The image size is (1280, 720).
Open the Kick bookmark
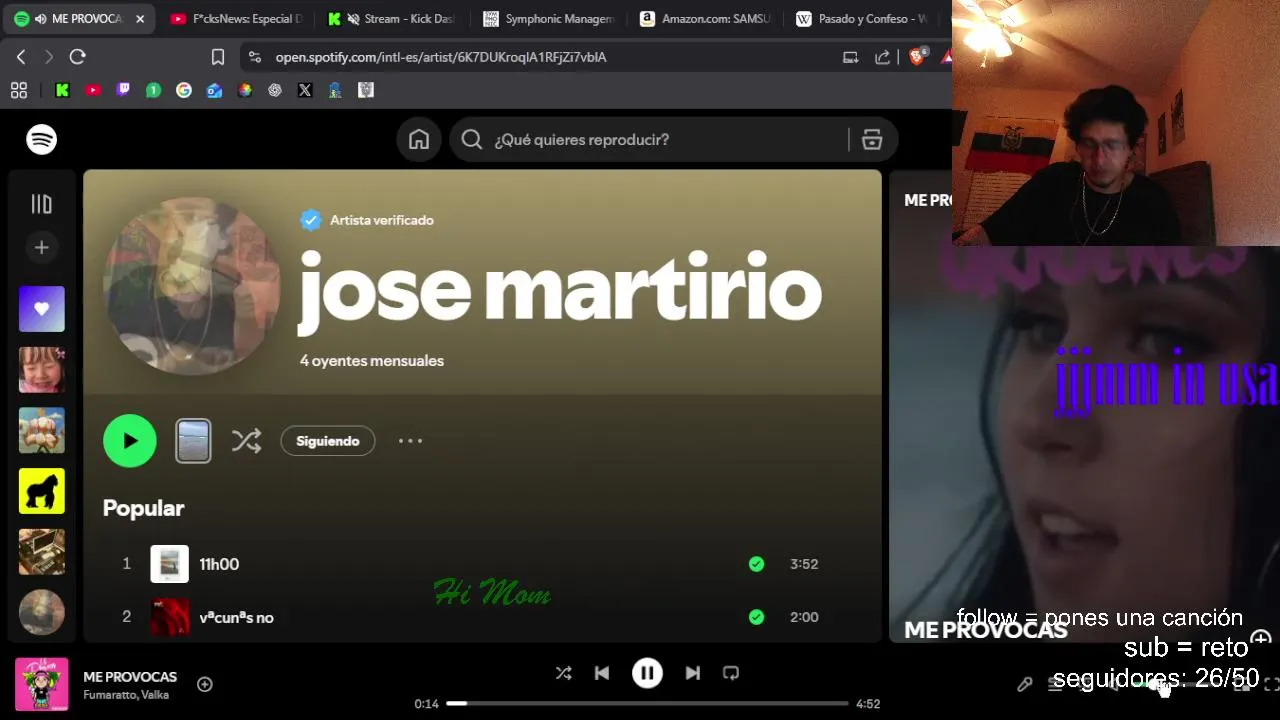pyautogui.click(x=62, y=90)
